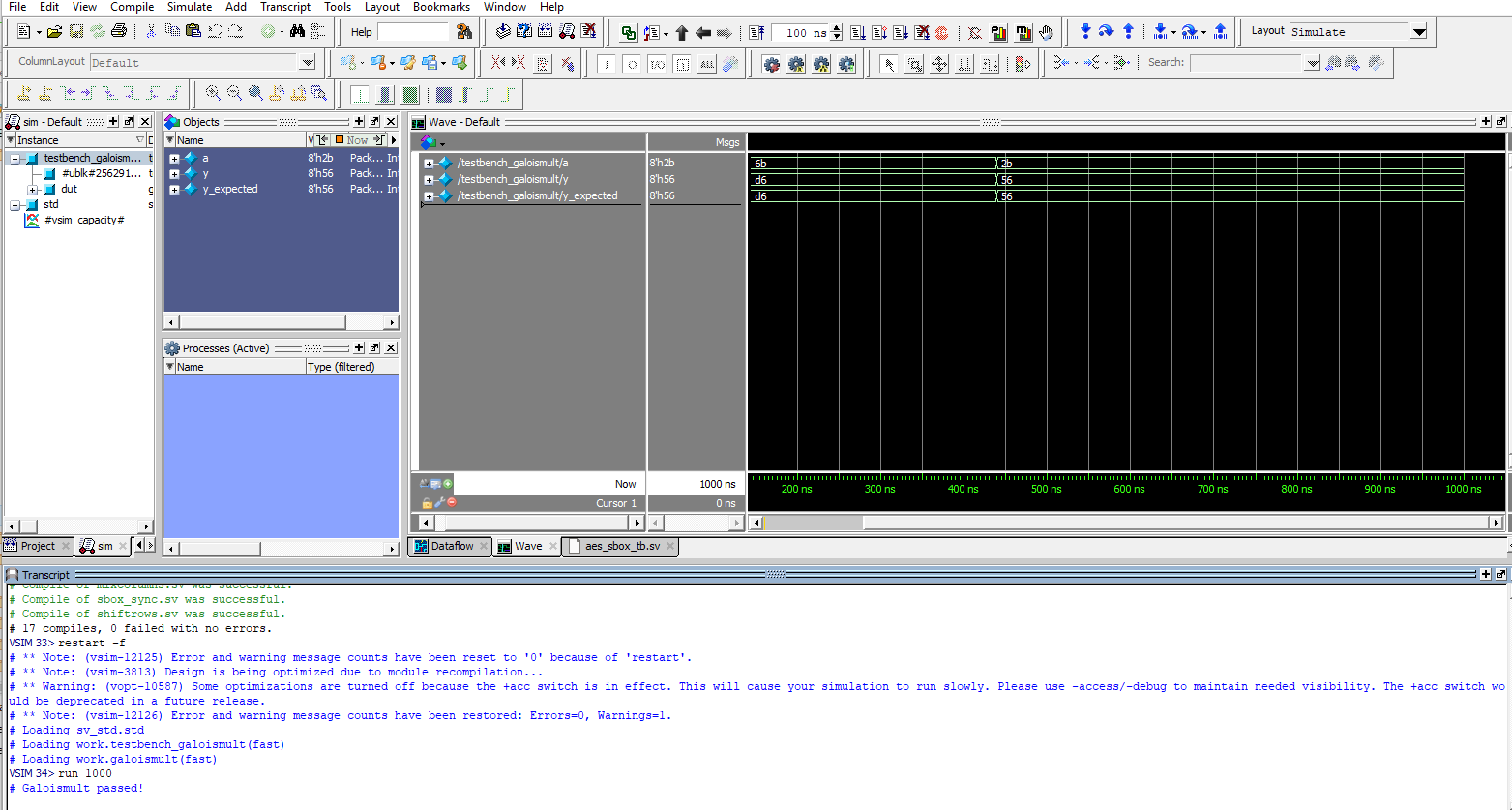Open a file with the folder icon
Image resolution: width=1512 pixels, height=810 pixels.
54,32
